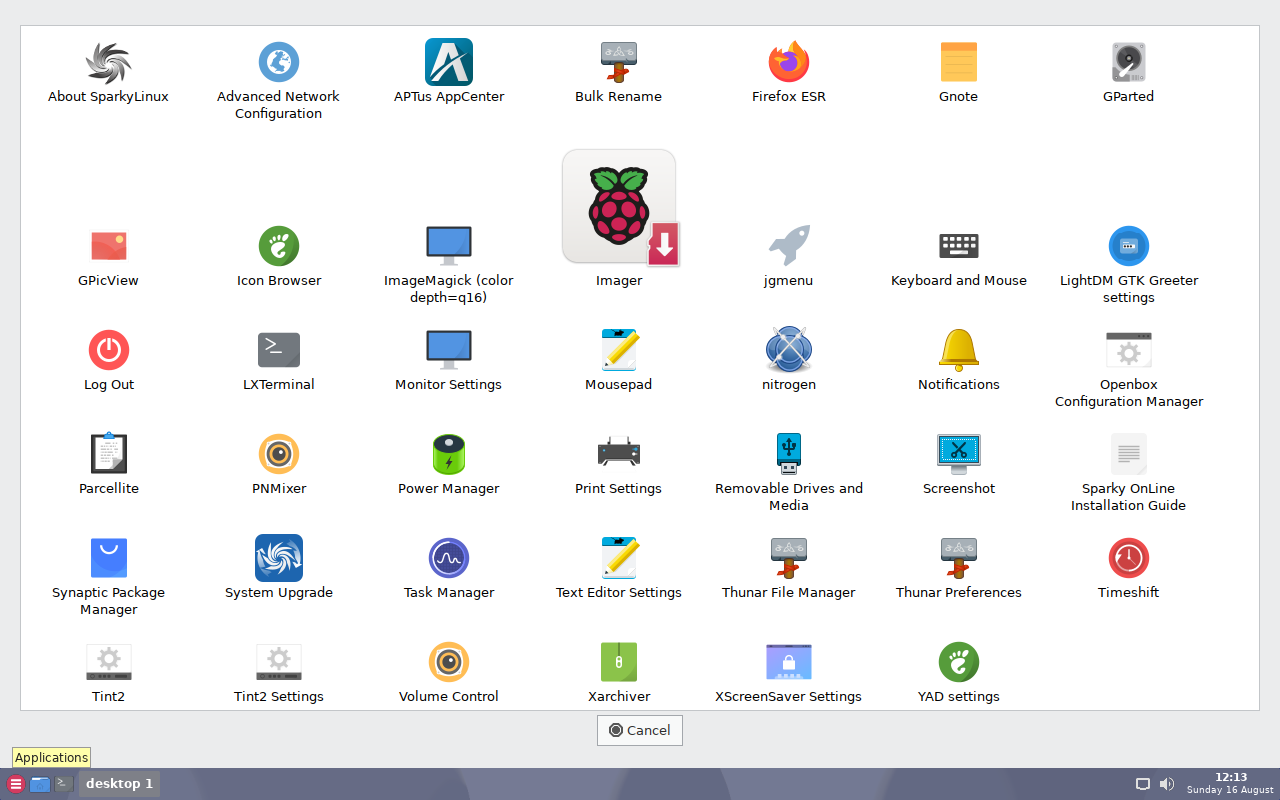Launch Synaptic Package Manager
The image size is (1280, 800).
click(109, 558)
